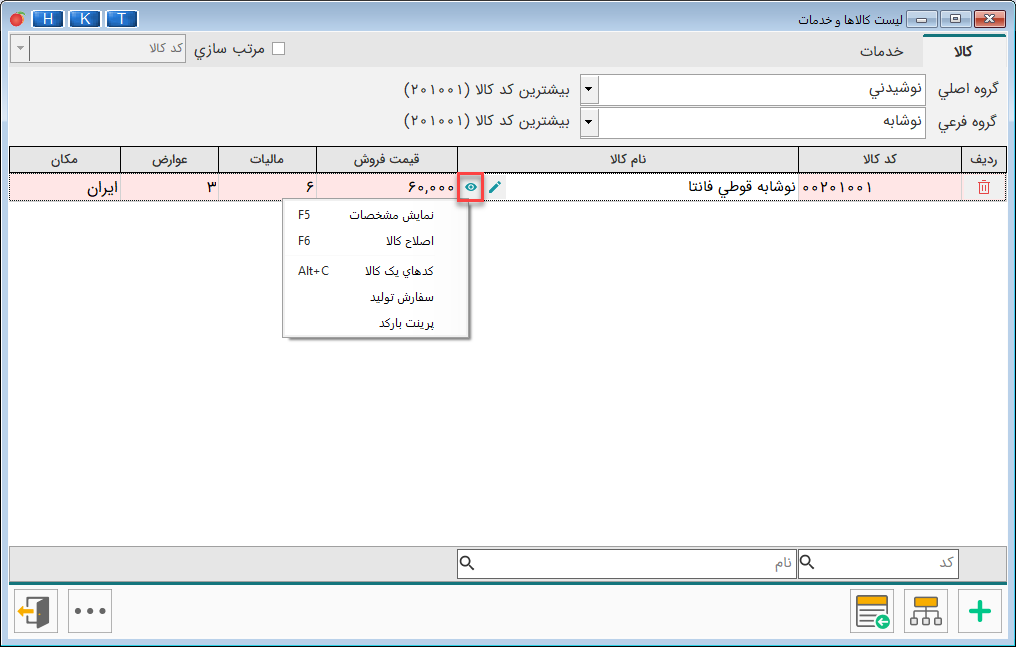The height and width of the screenshot is (647, 1016).
Task: Click the eye view icon on the product row
Action: 472,186
